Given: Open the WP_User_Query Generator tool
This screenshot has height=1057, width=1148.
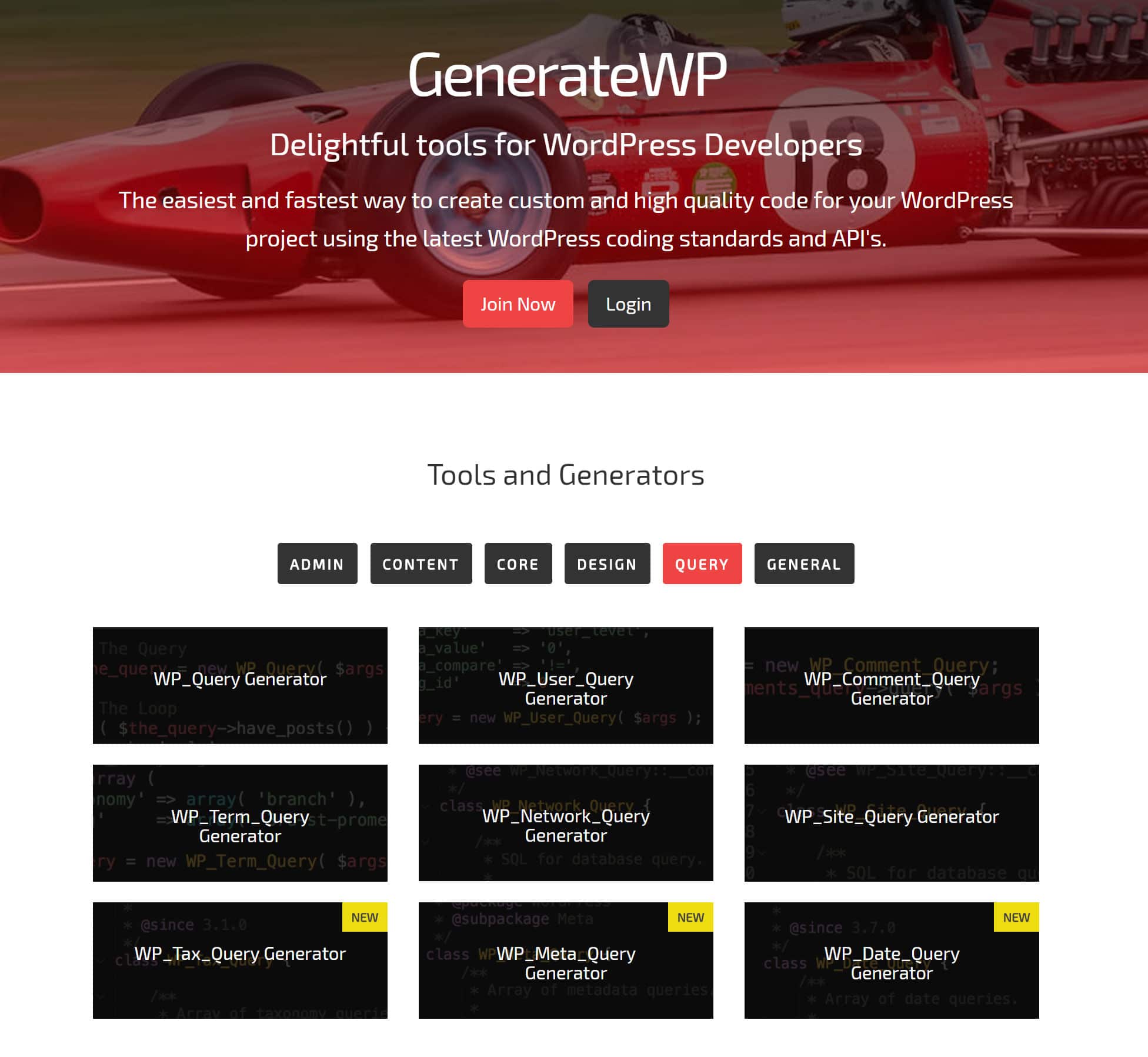Looking at the screenshot, I should coord(566,686).
